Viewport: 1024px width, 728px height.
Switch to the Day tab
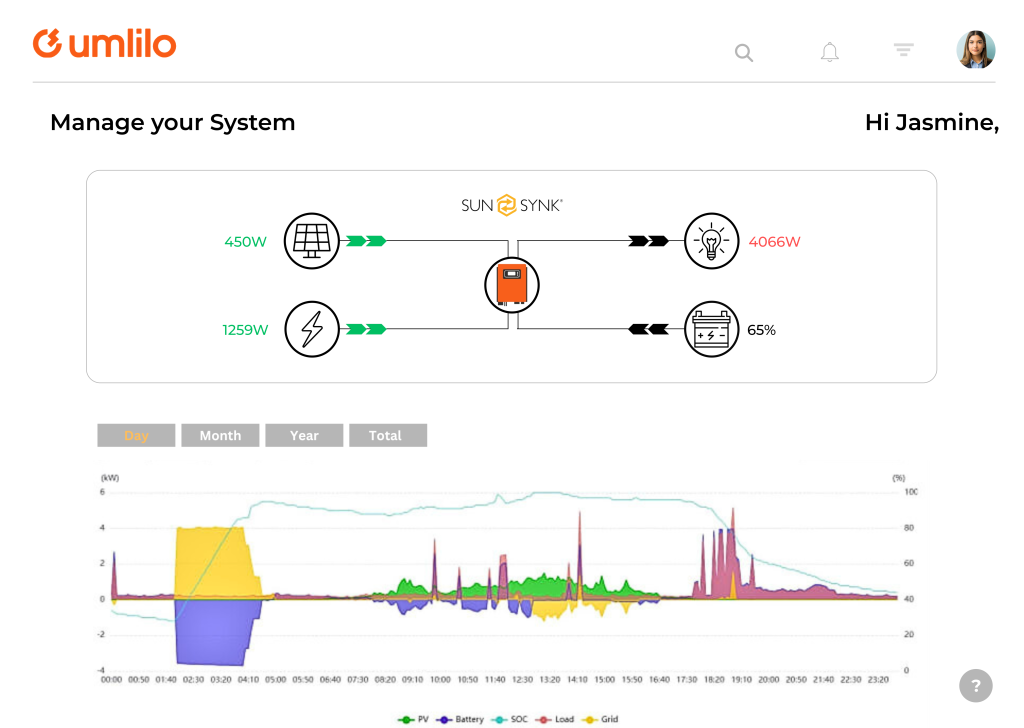[x=136, y=436]
